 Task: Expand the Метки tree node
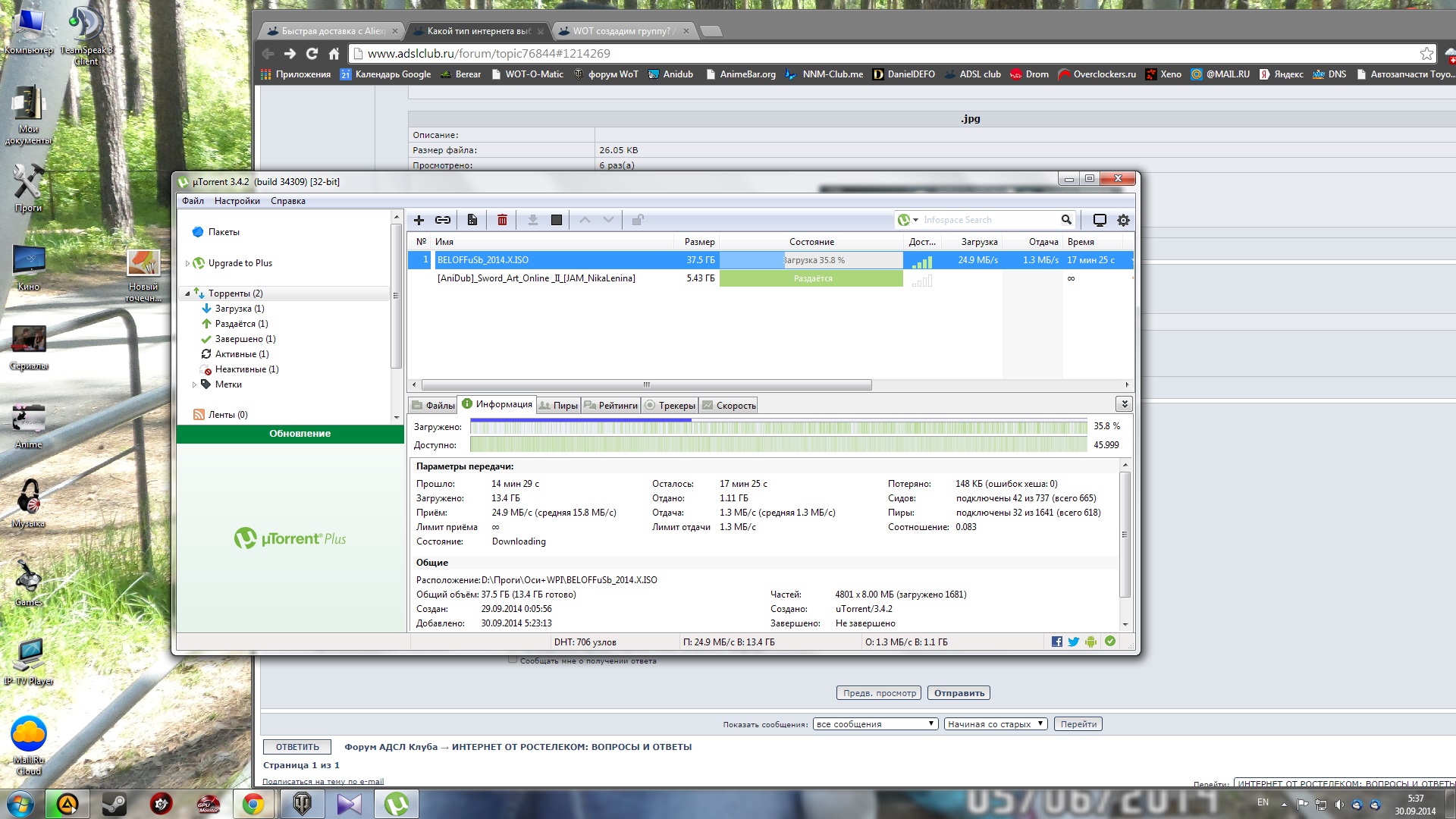point(194,384)
